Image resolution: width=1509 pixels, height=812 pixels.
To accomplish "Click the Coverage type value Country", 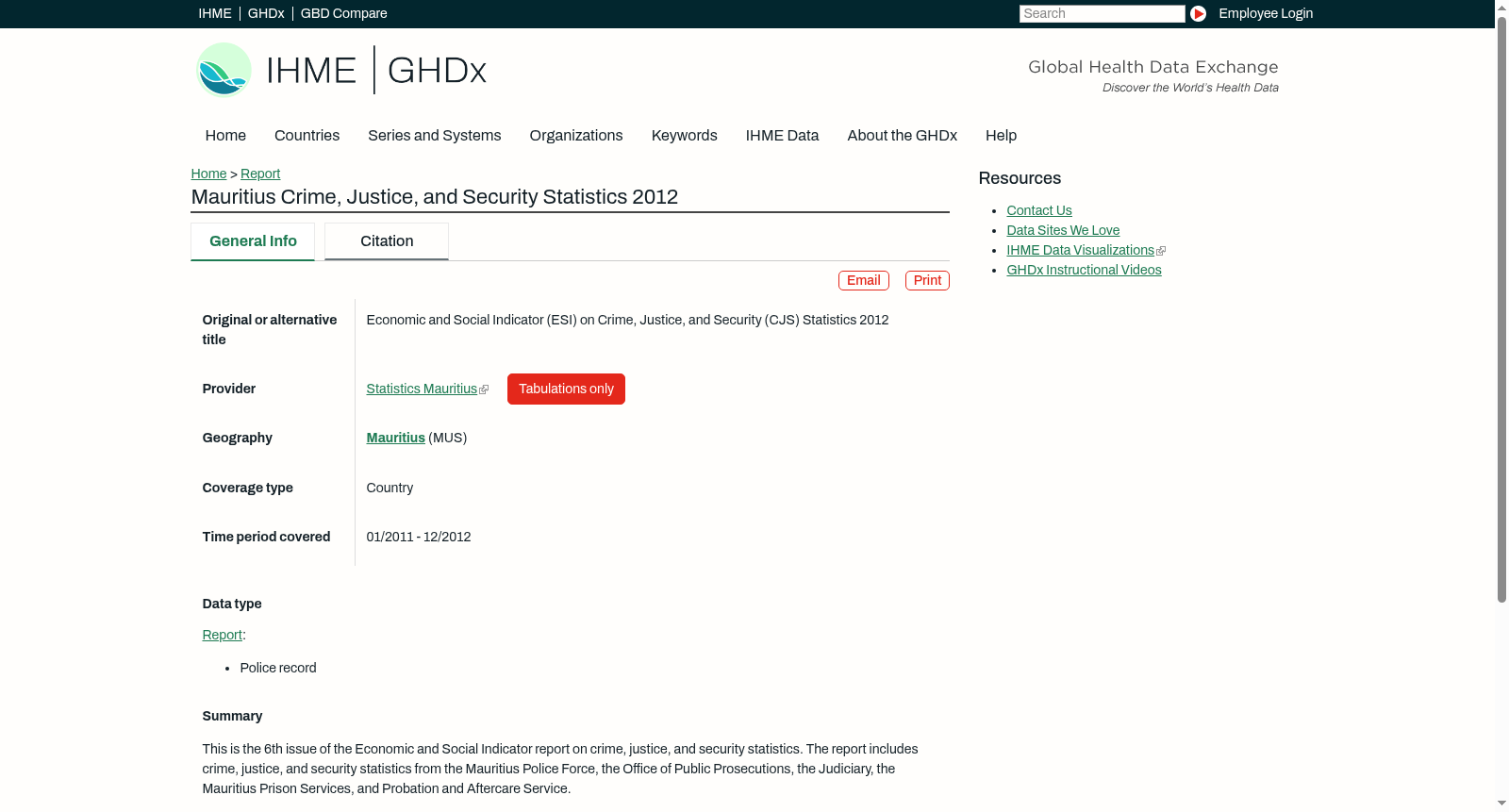I will tap(390, 489).
